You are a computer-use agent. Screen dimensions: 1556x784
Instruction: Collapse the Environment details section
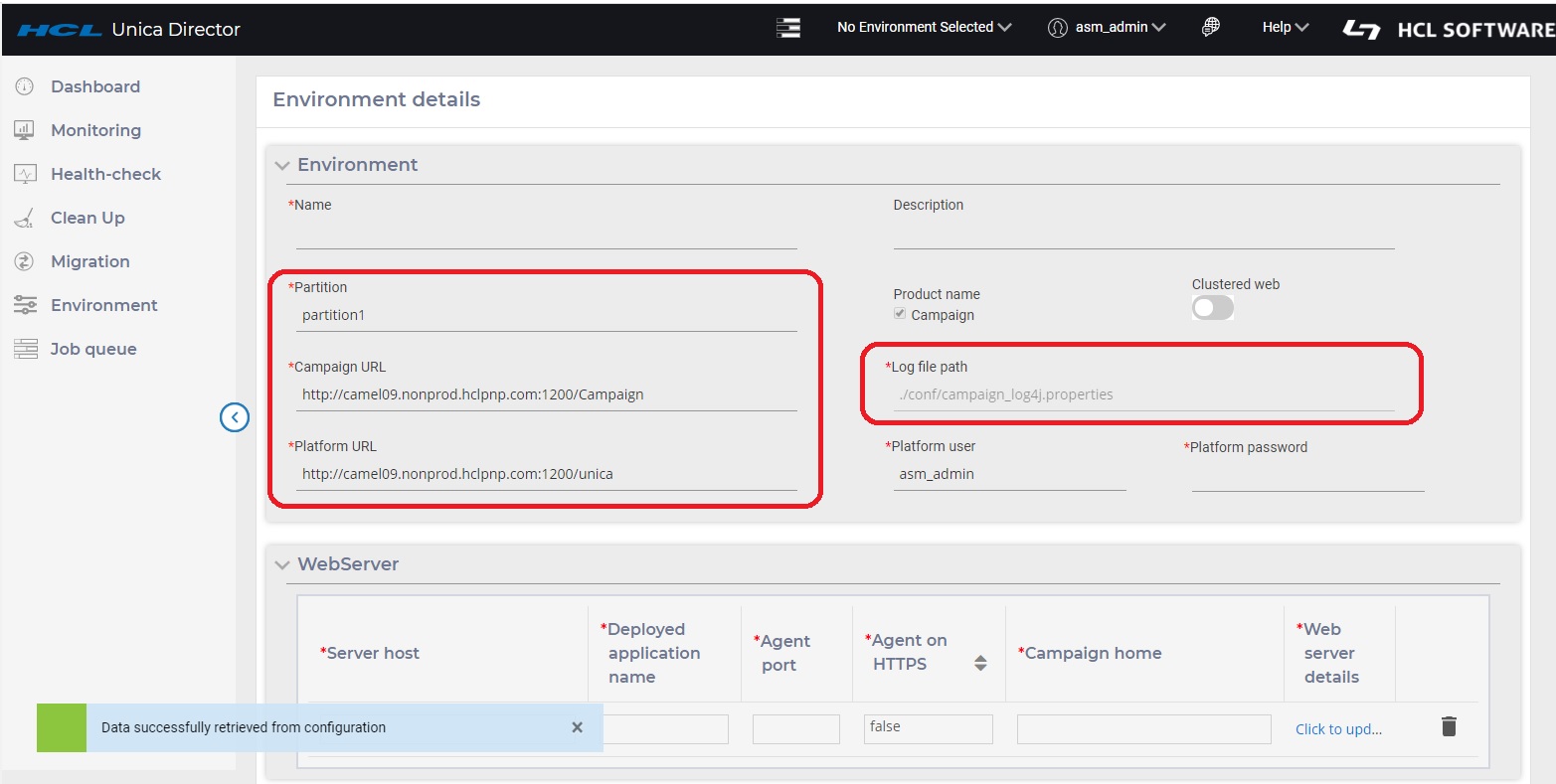click(x=282, y=164)
